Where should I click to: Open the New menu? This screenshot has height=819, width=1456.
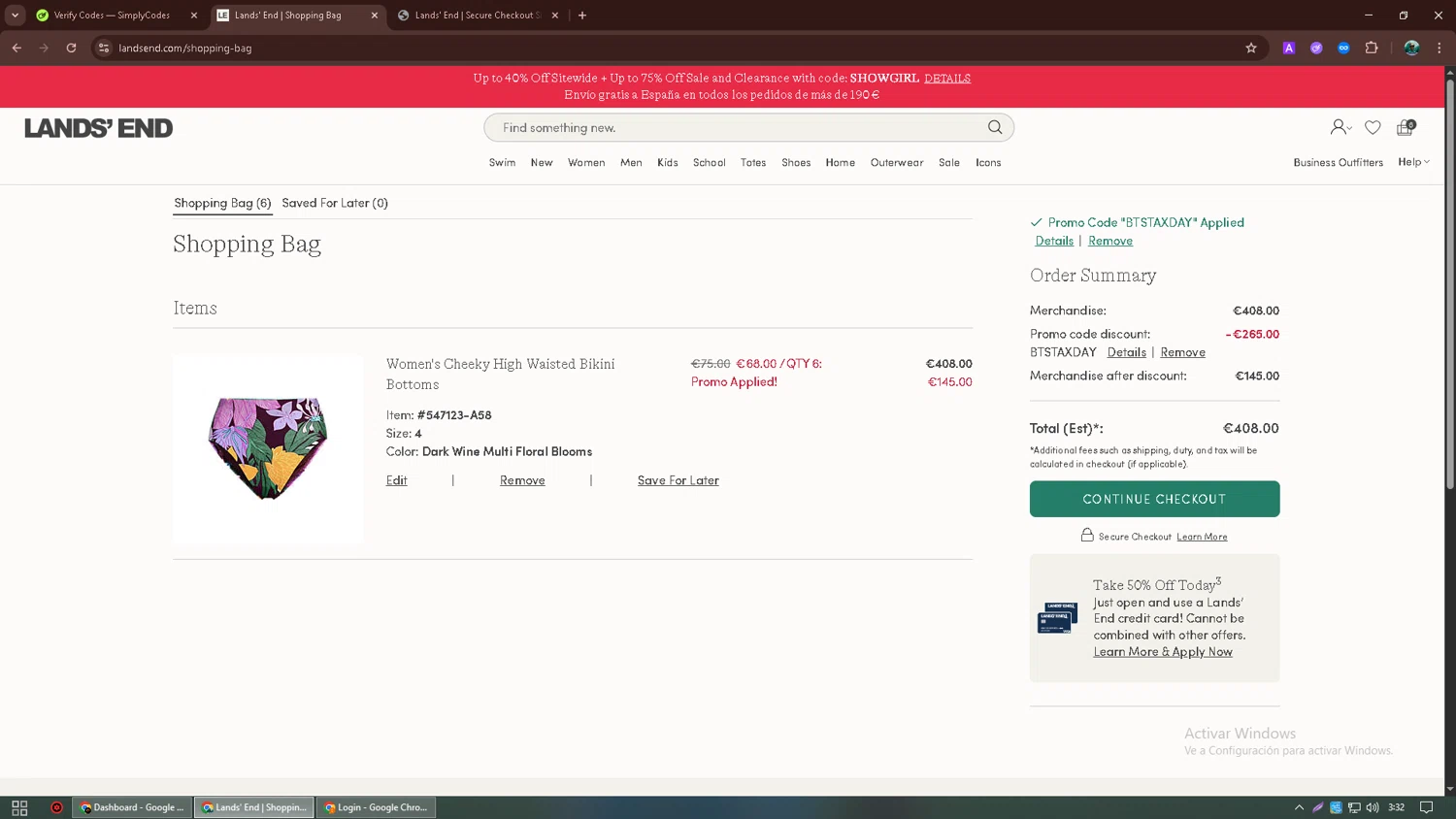tap(542, 162)
